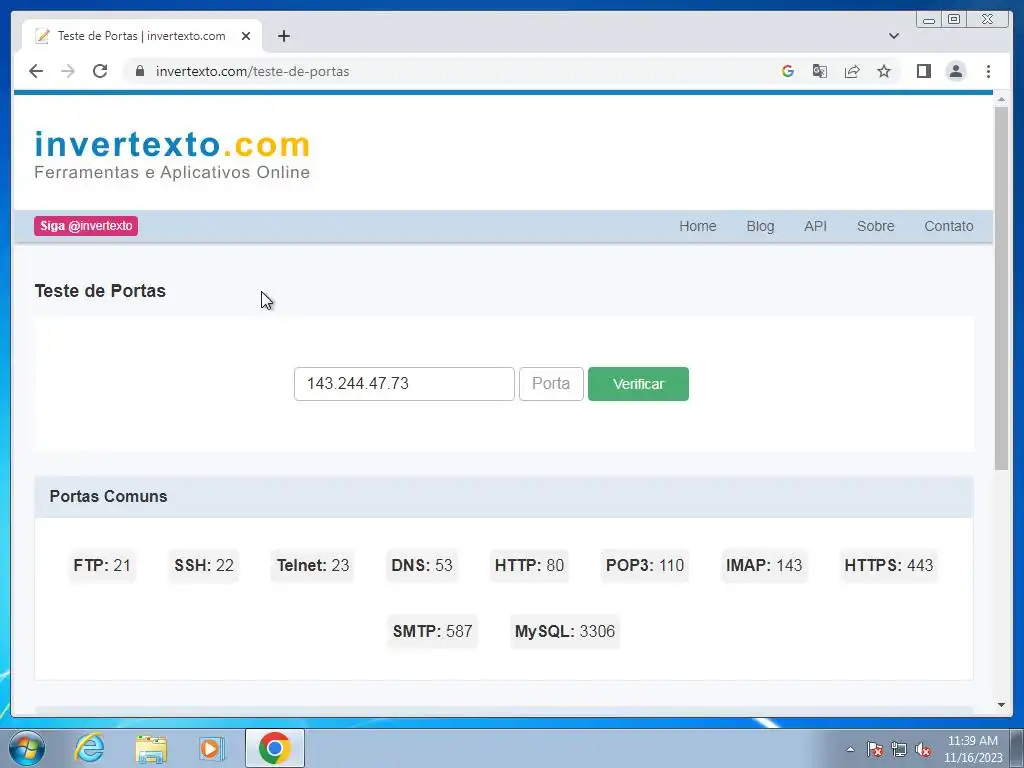1024x768 pixels.
Task: Open the taskbar clock and date
Action: 972,749
